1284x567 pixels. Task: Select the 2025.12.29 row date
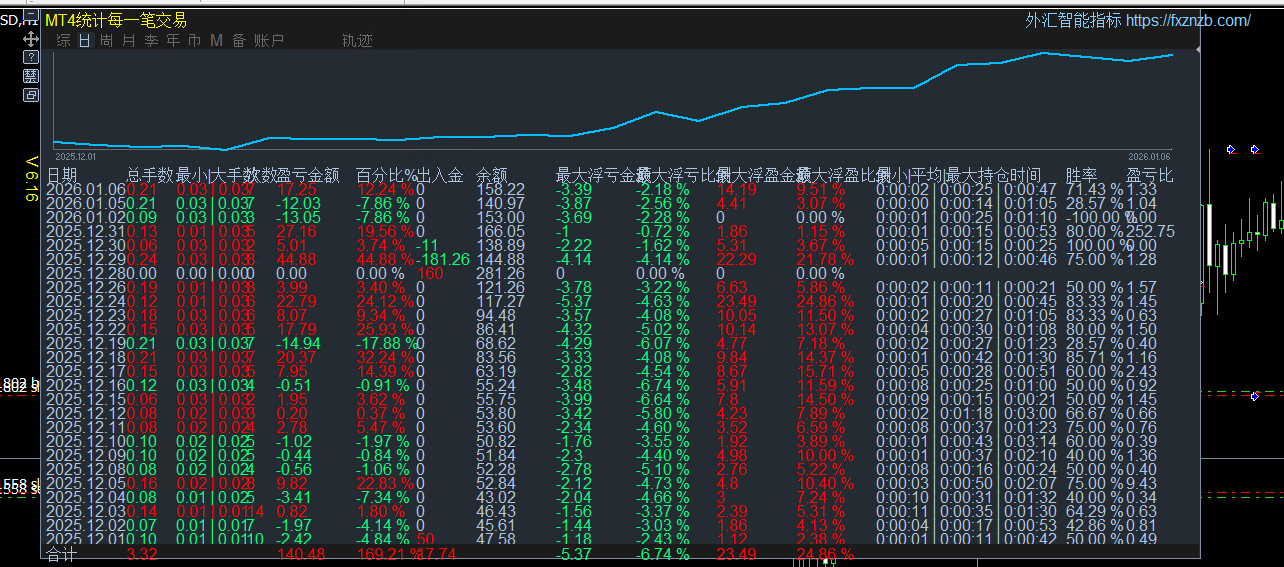[86, 260]
